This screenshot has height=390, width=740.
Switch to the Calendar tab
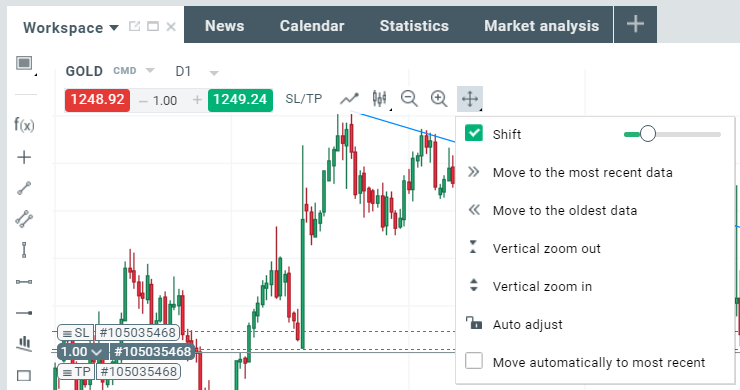point(312,25)
